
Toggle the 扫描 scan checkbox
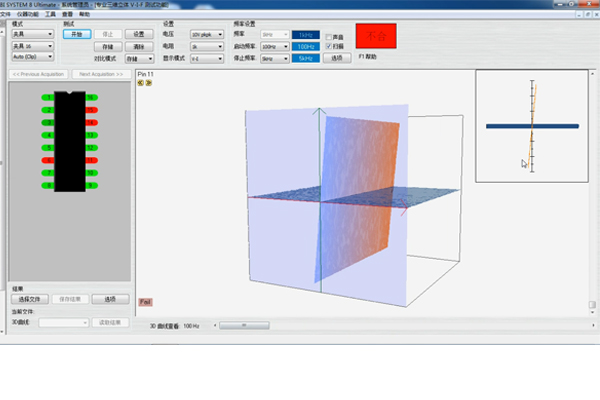[x=328, y=46]
